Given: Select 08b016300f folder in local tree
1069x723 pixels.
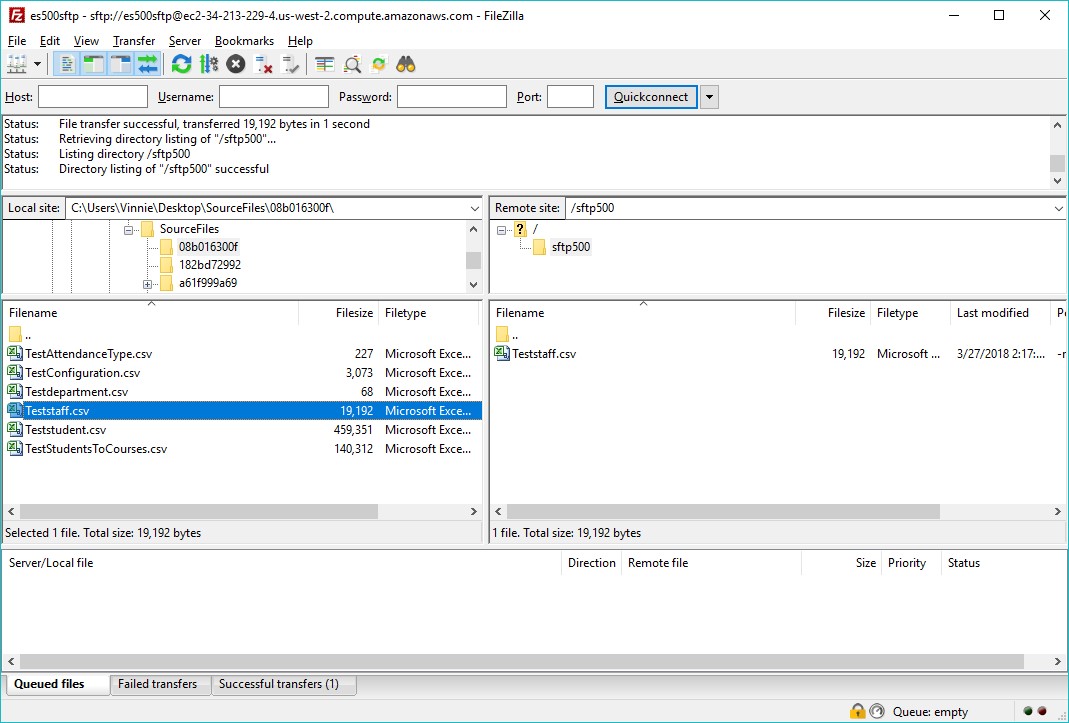Looking at the screenshot, I should click(208, 247).
